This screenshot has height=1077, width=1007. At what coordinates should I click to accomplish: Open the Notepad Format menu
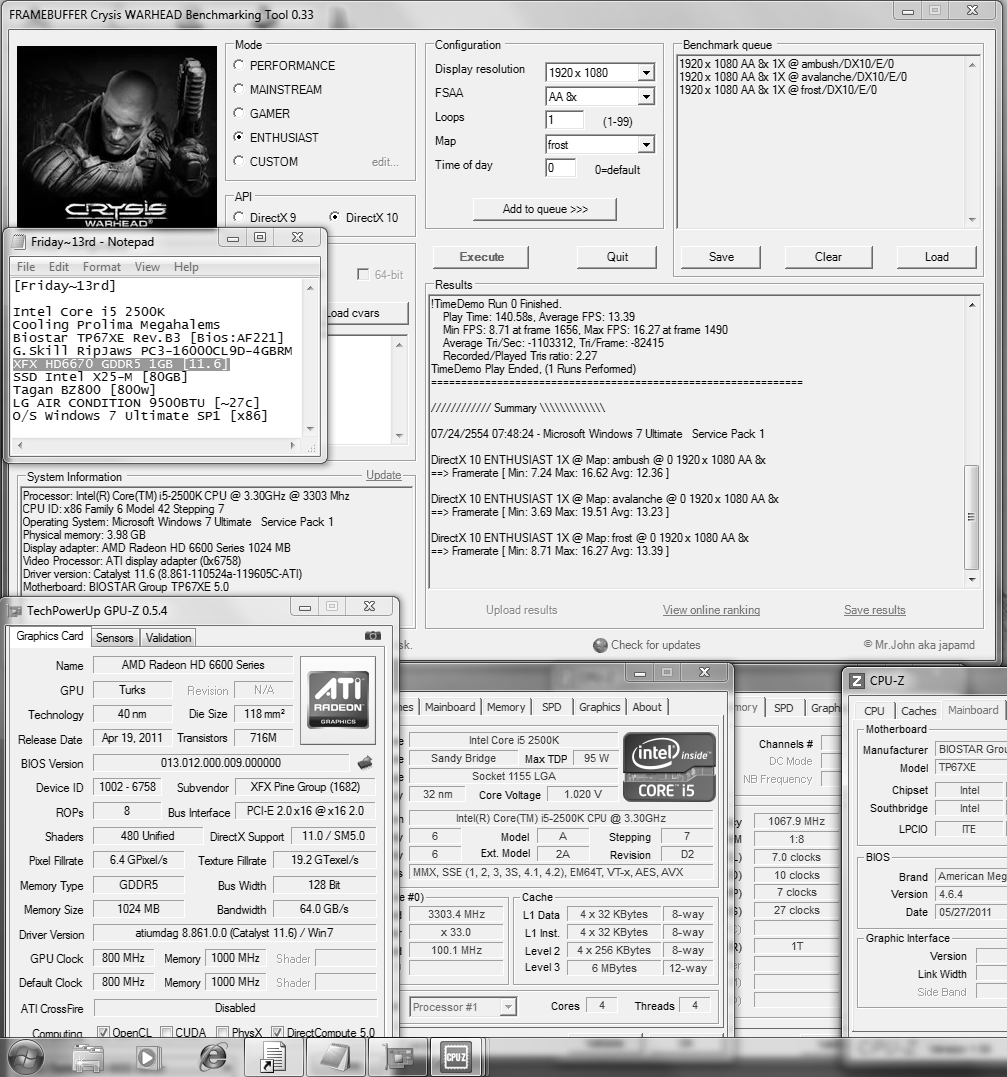[102, 267]
